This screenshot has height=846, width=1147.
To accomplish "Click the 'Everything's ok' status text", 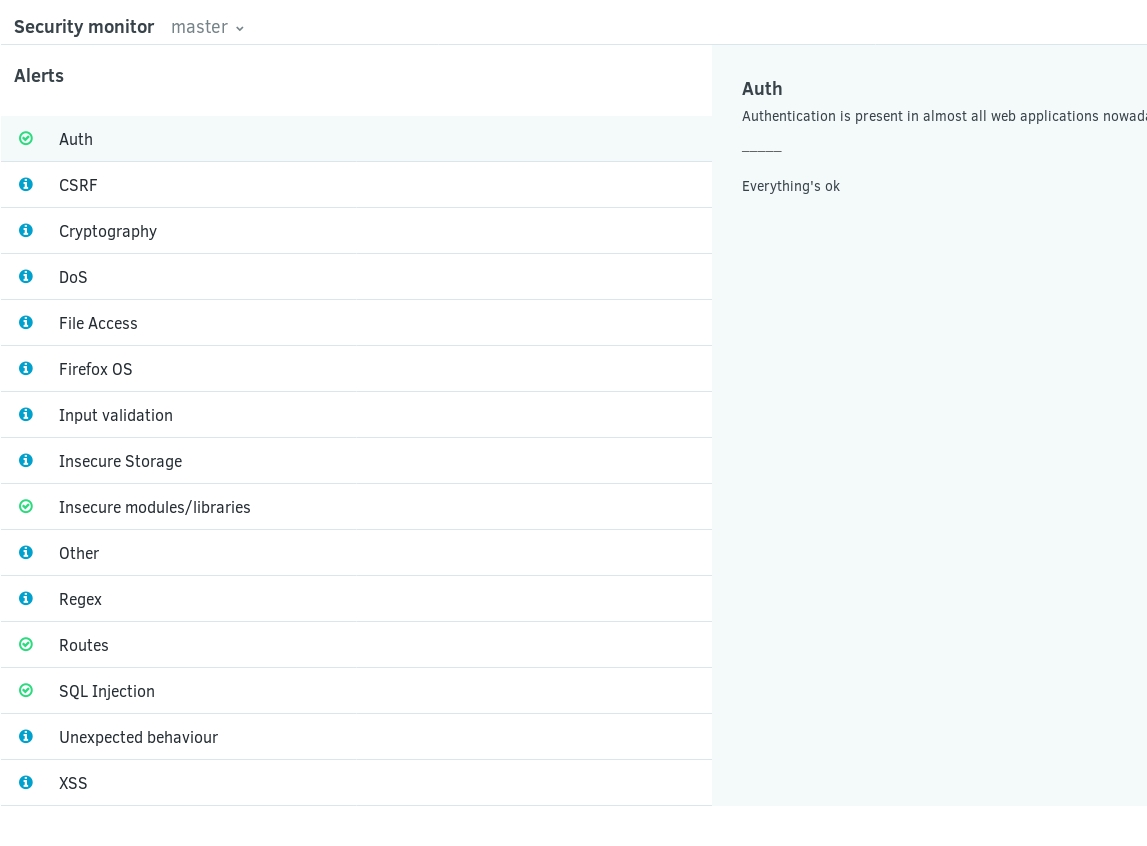I will pos(791,186).
